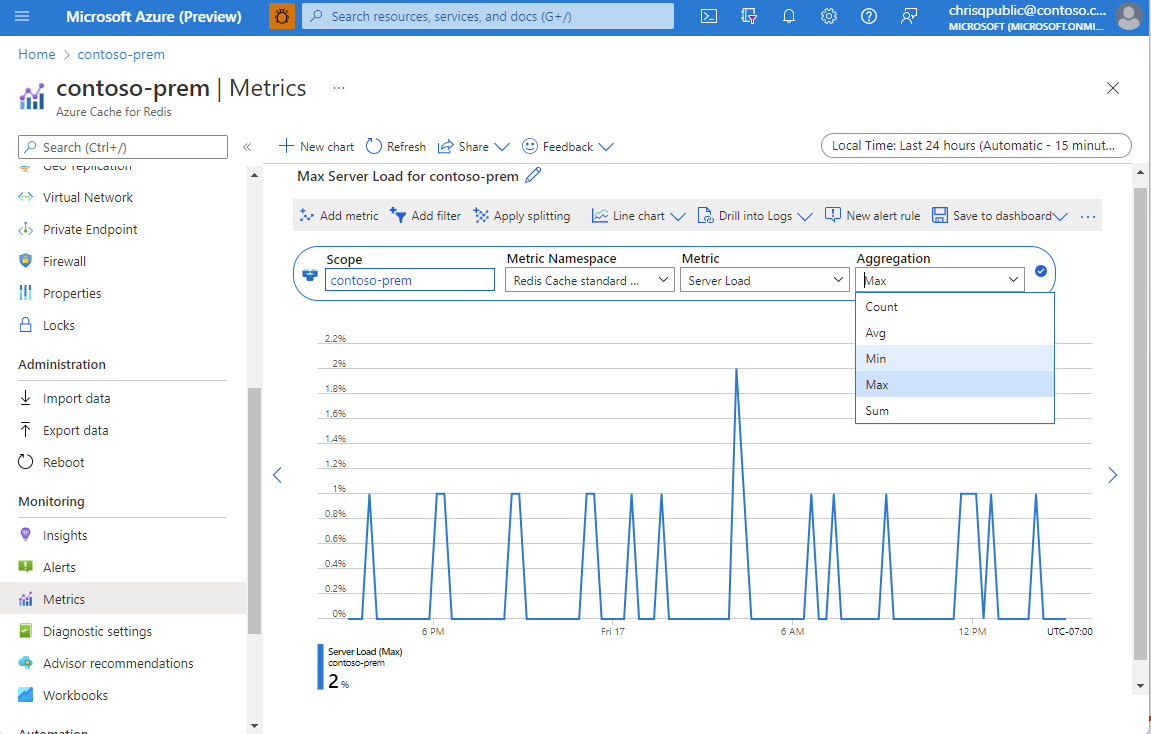The width and height of the screenshot is (1151, 734).
Task: Navigate to Home via the breadcrumb link
Action: click(36, 54)
